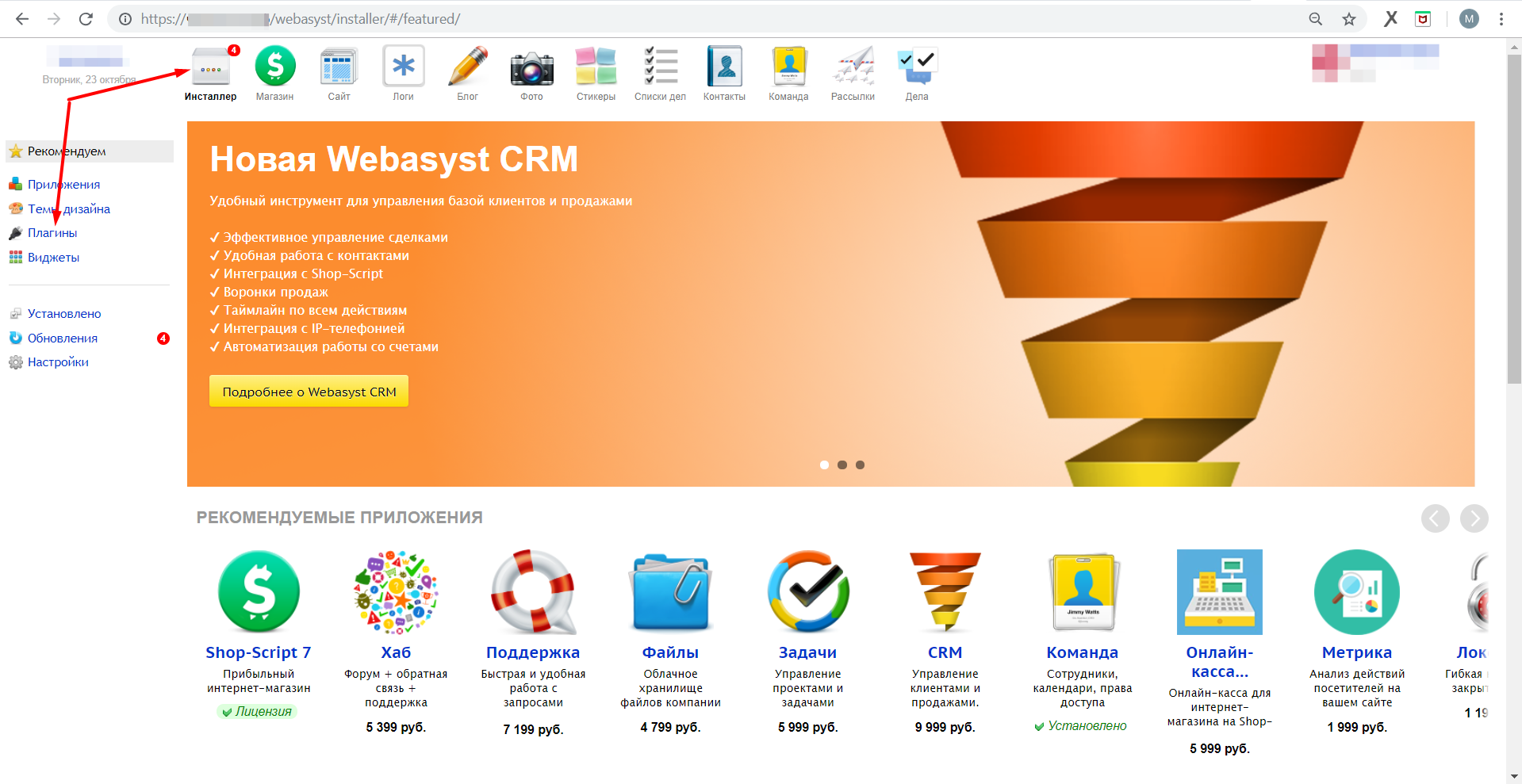The height and width of the screenshot is (784, 1522).
Task: Go back to the previous page
Action: tap(22, 19)
